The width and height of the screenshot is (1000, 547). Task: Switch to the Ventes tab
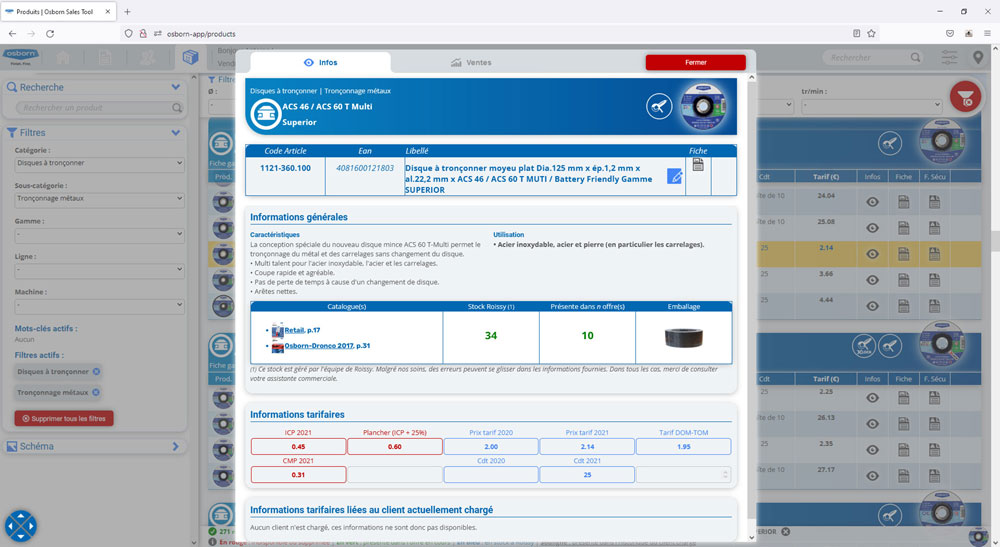point(471,62)
